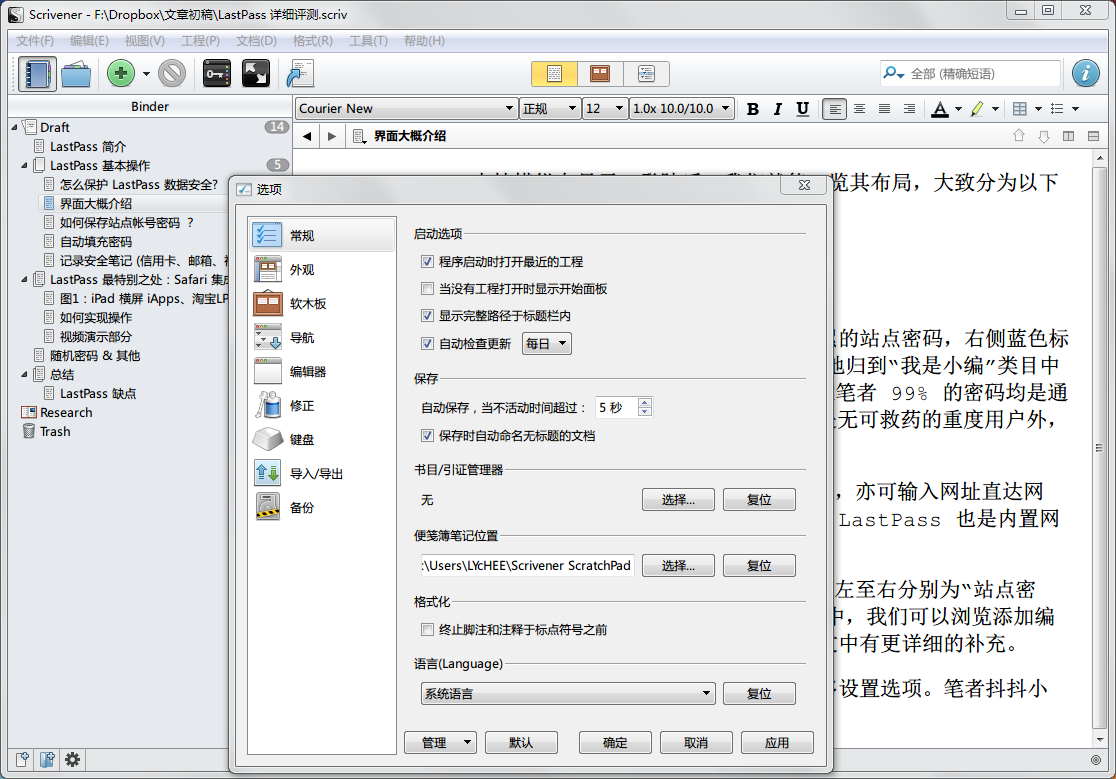Open the 键盘 (Keyboard) options section

coord(302,440)
